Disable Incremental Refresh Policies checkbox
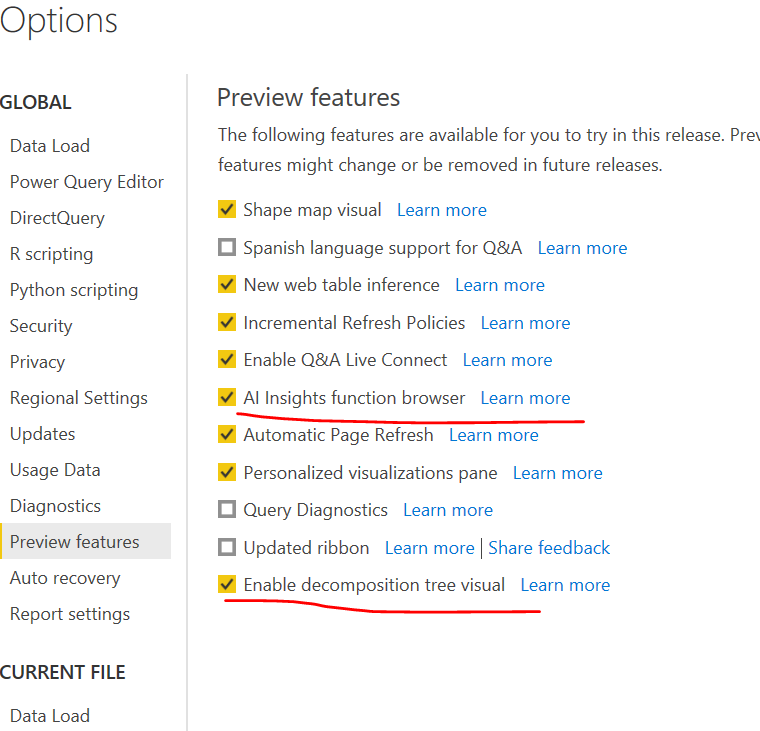 pyautogui.click(x=227, y=323)
